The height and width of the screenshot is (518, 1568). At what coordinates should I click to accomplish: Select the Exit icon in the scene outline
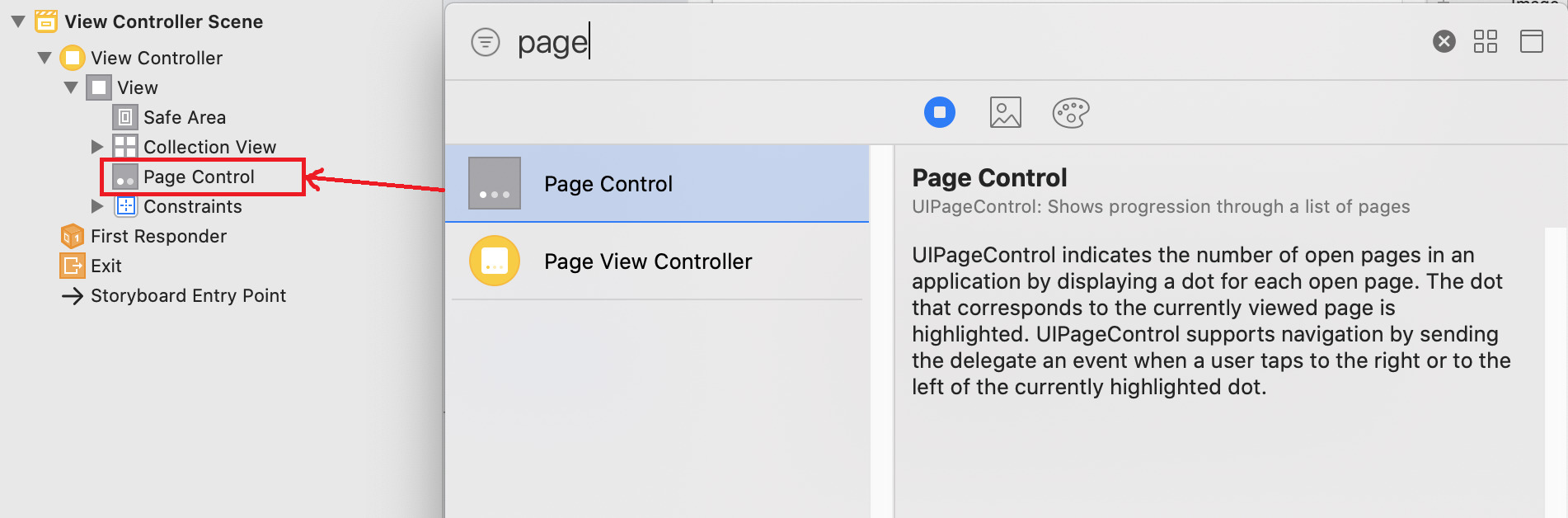tap(73, 266)
